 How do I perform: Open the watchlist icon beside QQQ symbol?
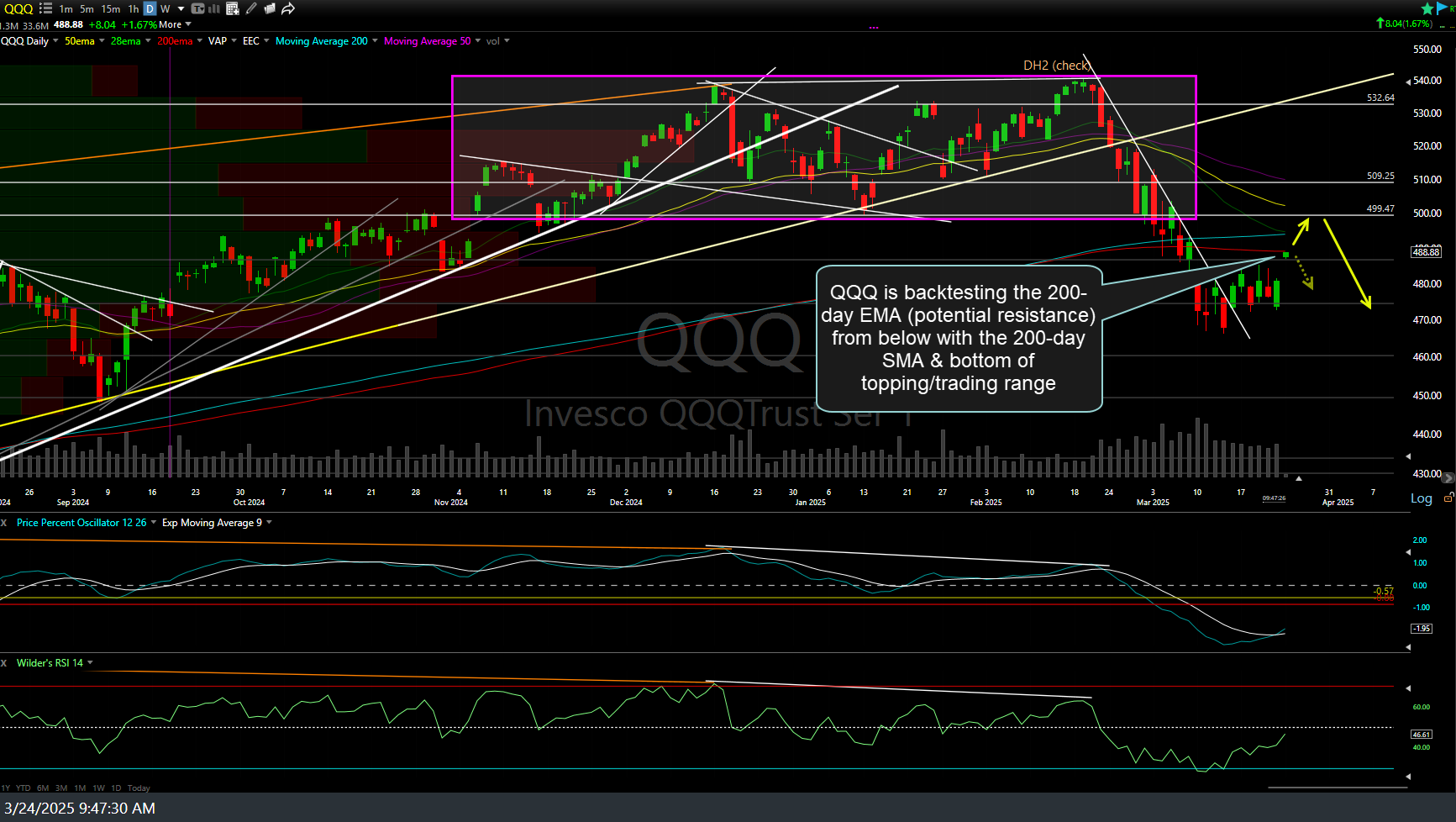[45, 8]
